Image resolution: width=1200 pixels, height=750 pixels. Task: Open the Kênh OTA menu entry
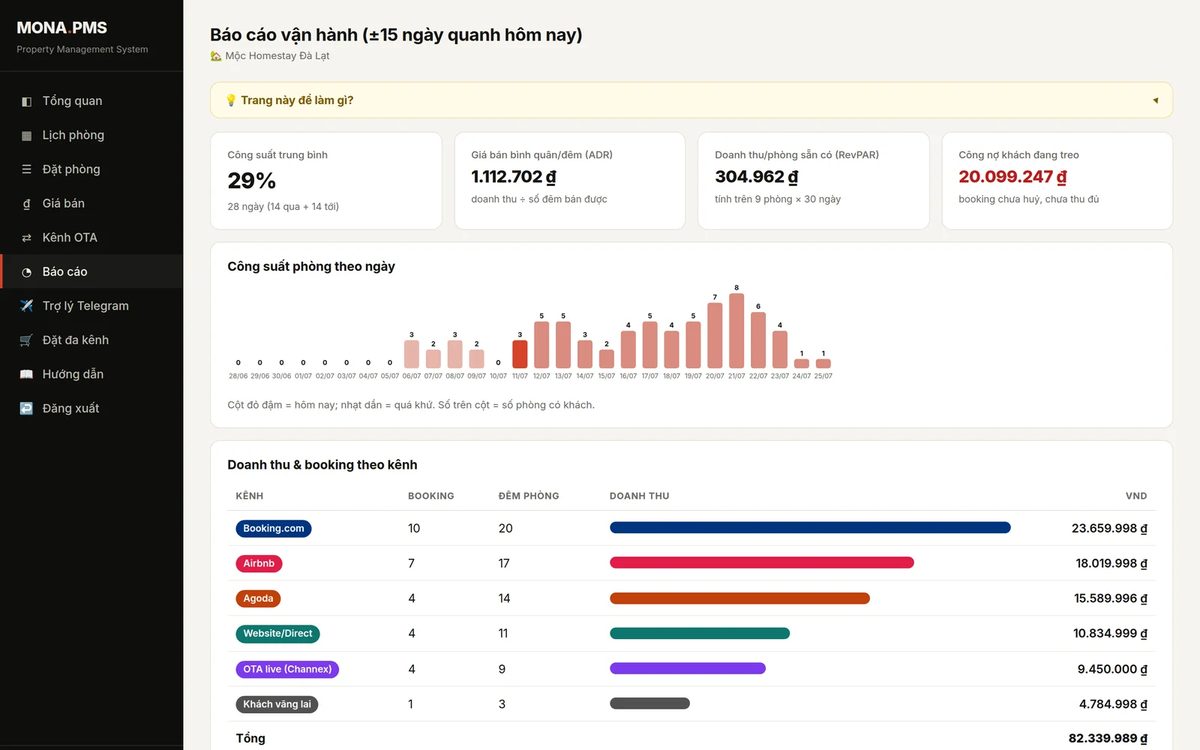click(91, 237)
